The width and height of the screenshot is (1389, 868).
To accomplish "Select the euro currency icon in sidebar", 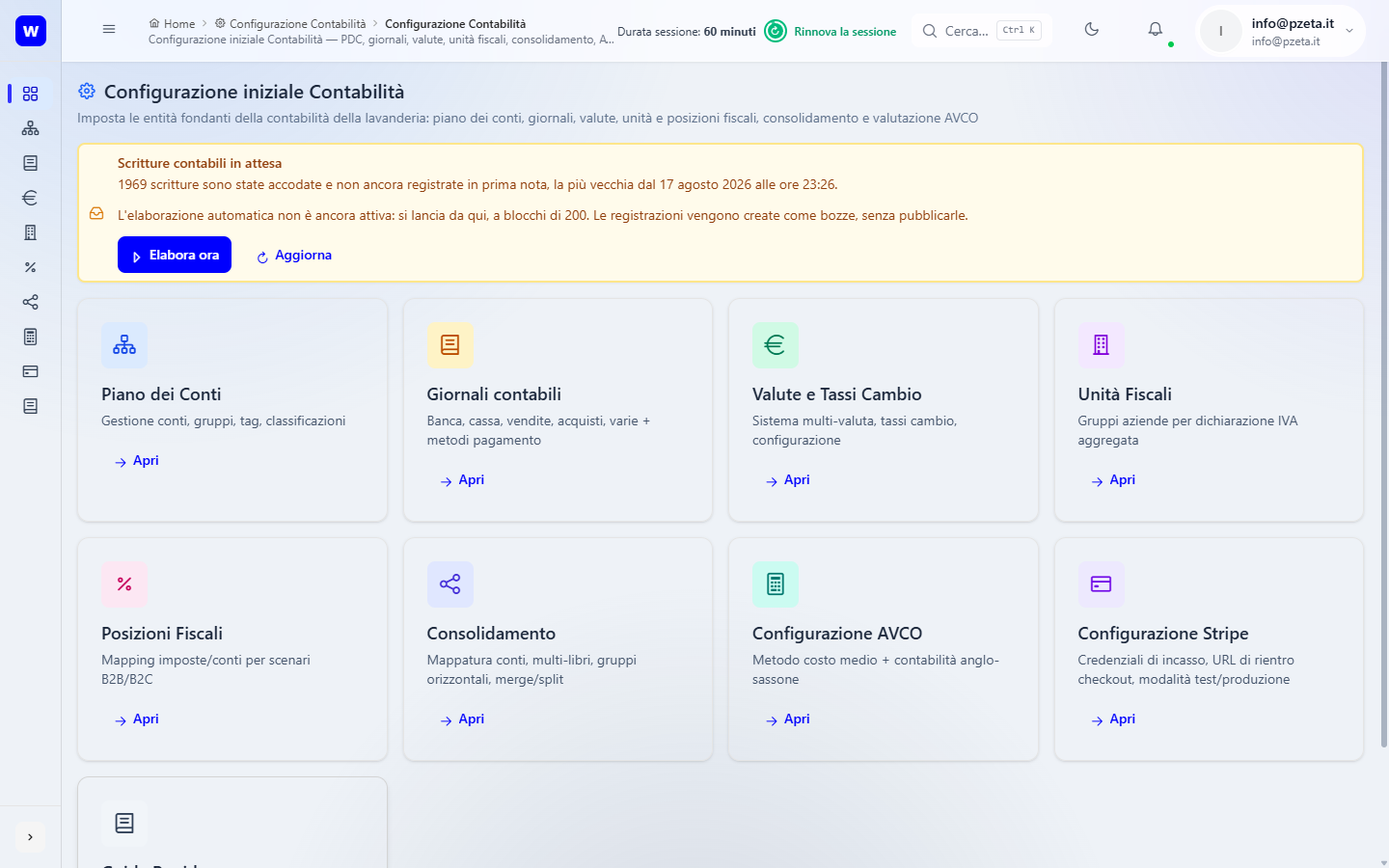I will [30, 198].
